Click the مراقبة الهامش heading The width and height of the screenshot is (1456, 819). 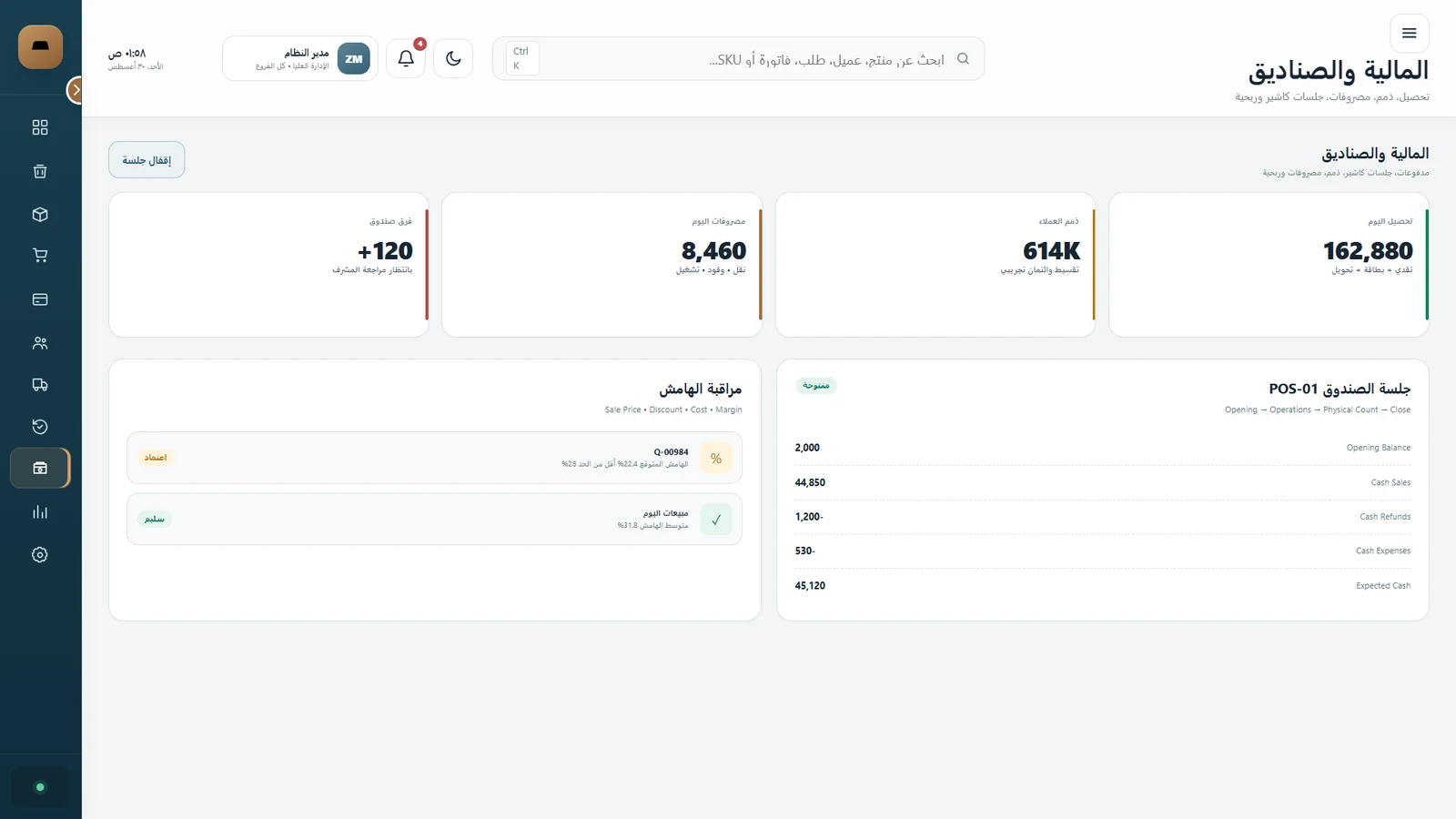click(701, 389)
